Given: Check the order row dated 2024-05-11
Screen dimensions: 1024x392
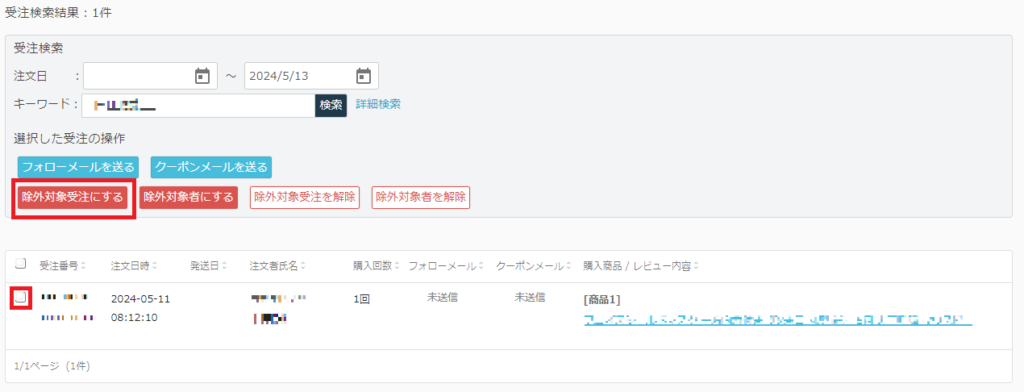Looking at the screenshot, I should click(x=21, y=298).
